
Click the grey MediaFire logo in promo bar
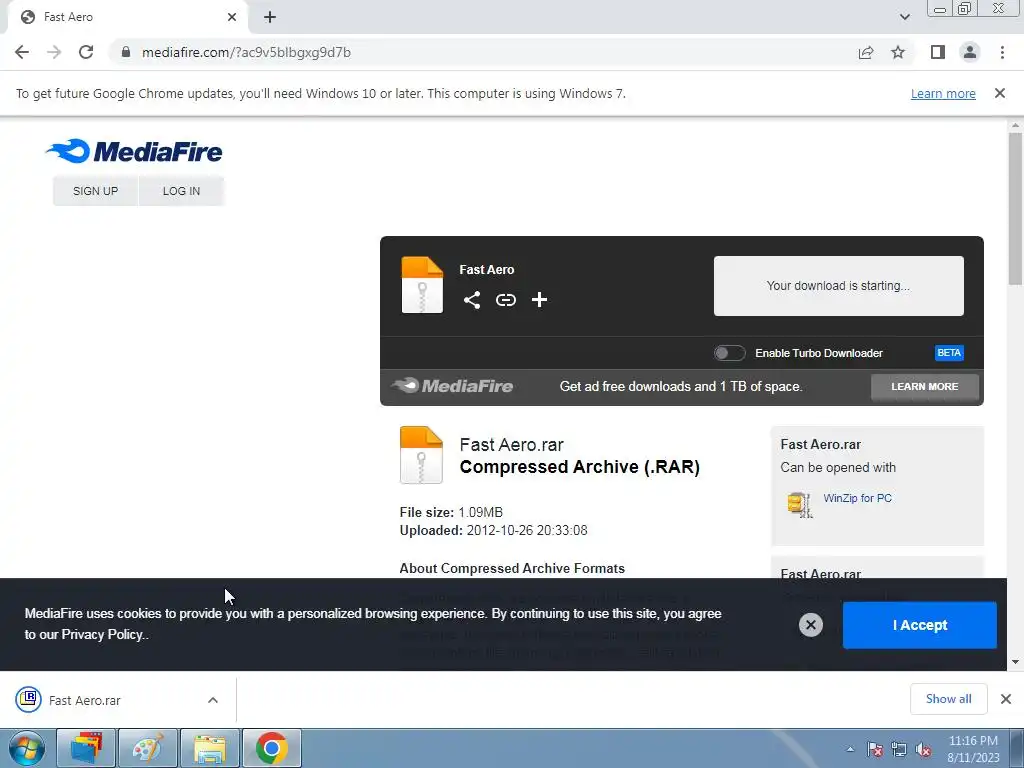coord(452,386)
